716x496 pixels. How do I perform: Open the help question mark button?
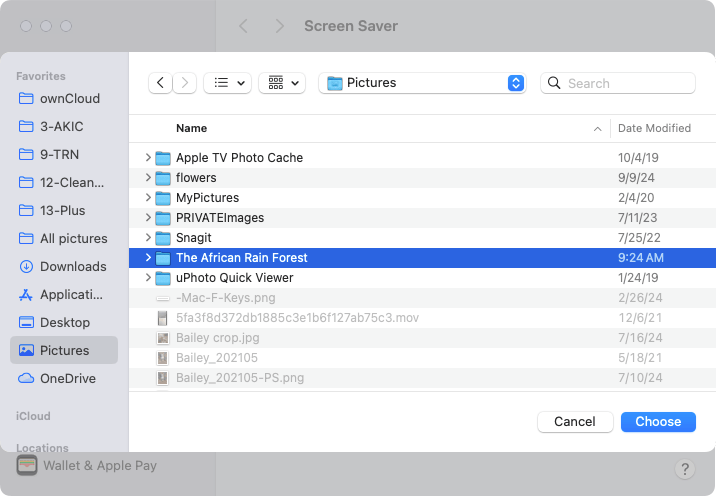[684, 469]
